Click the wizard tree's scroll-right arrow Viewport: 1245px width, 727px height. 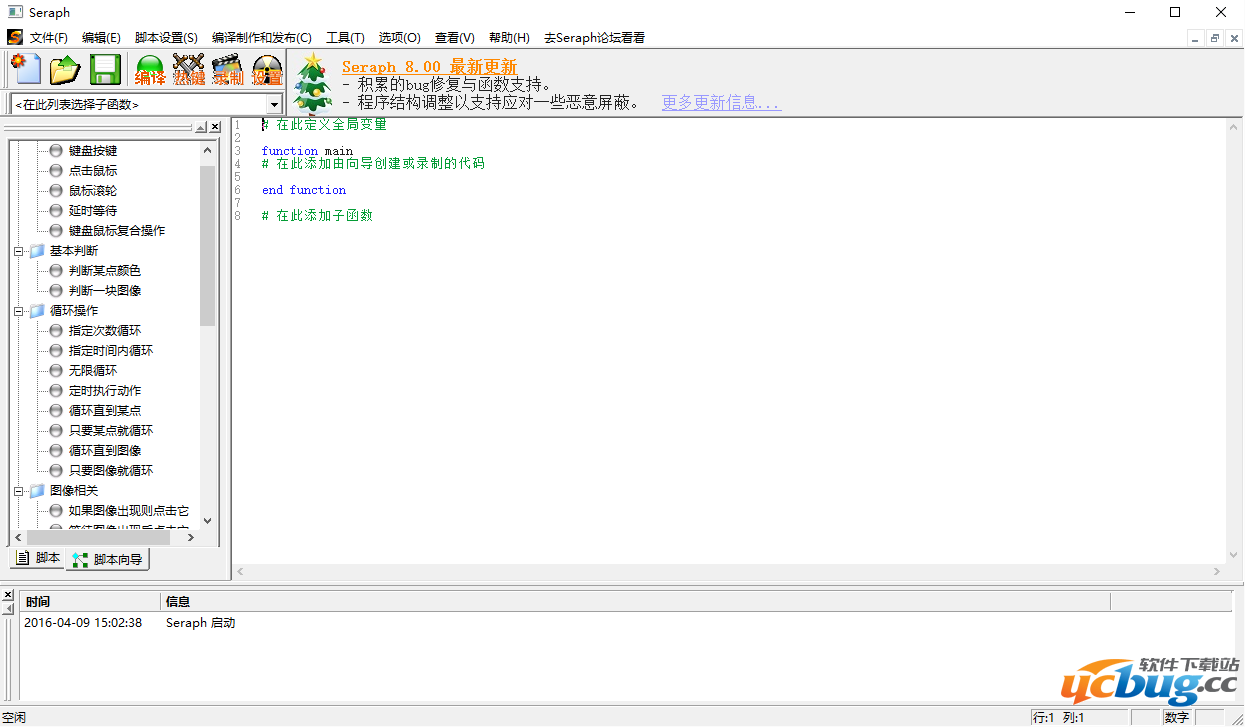[192, 537]
